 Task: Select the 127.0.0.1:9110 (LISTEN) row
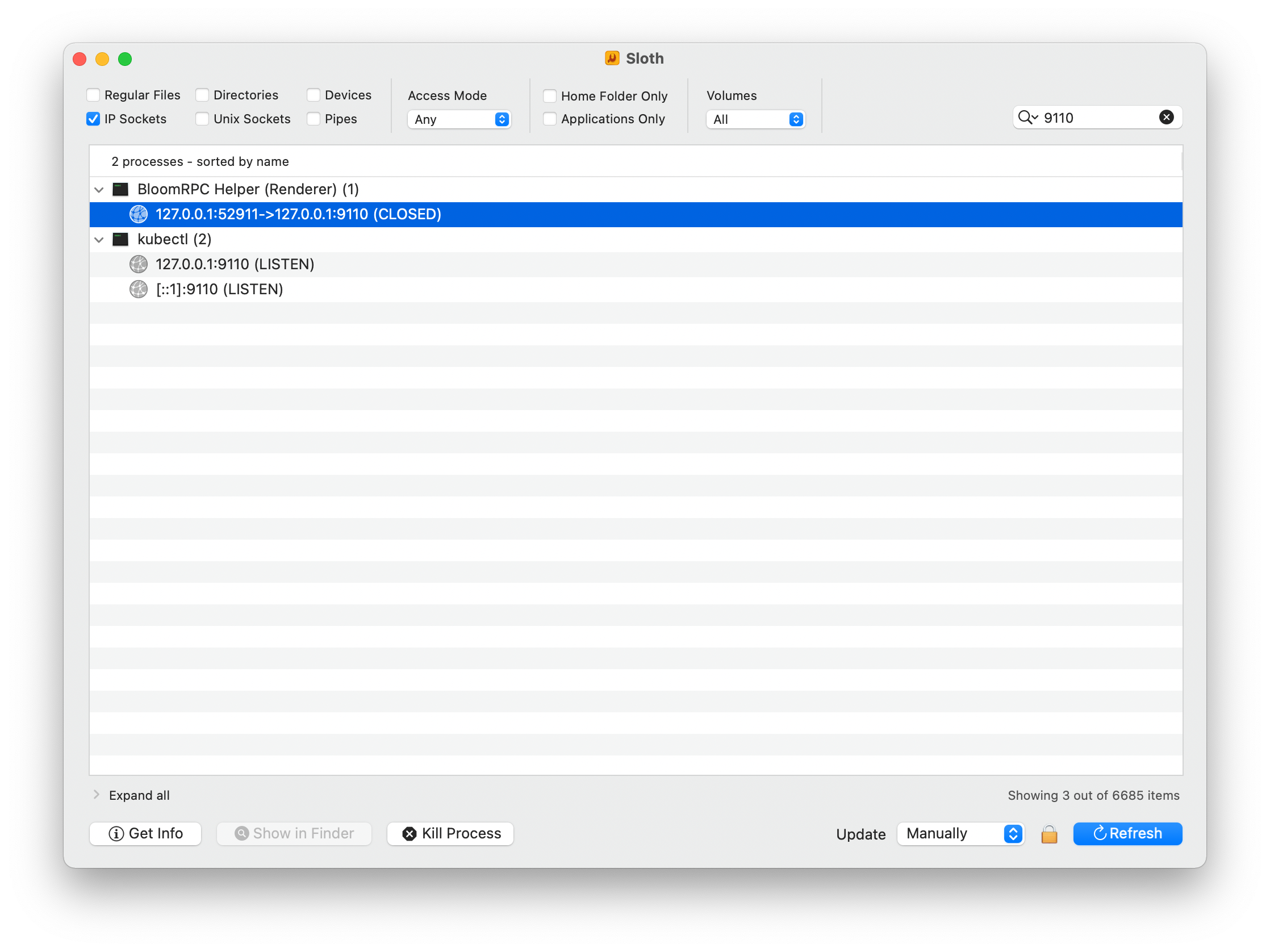click(636, 264)
